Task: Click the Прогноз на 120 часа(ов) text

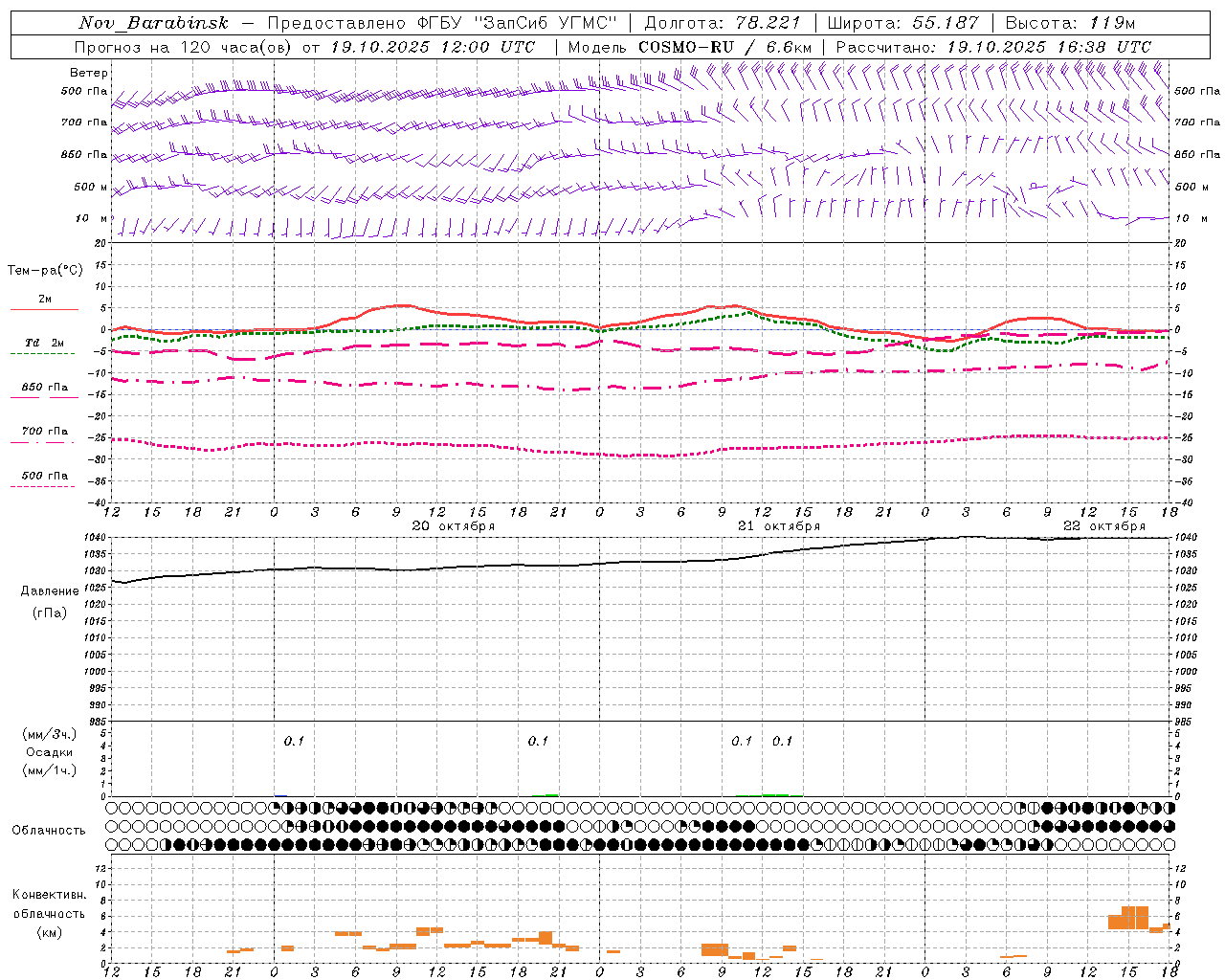Action: [183, 47]
